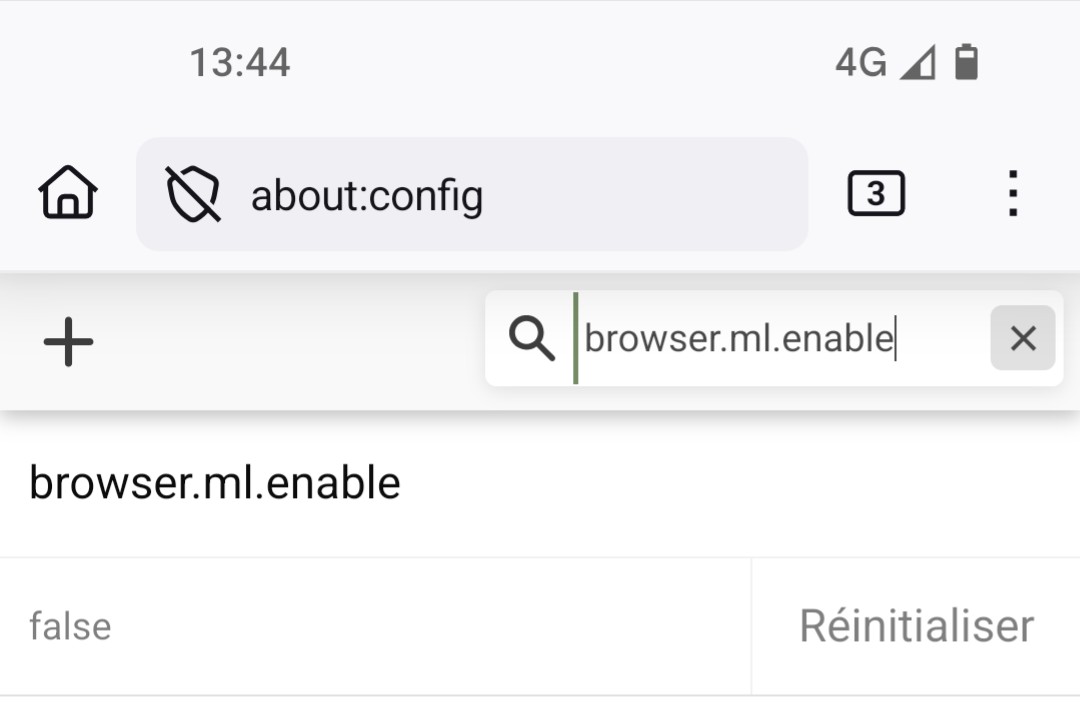This screenshot has height=722, width=1080.
Task: Open the three-dot browser menu
Action: [1013, 194]
